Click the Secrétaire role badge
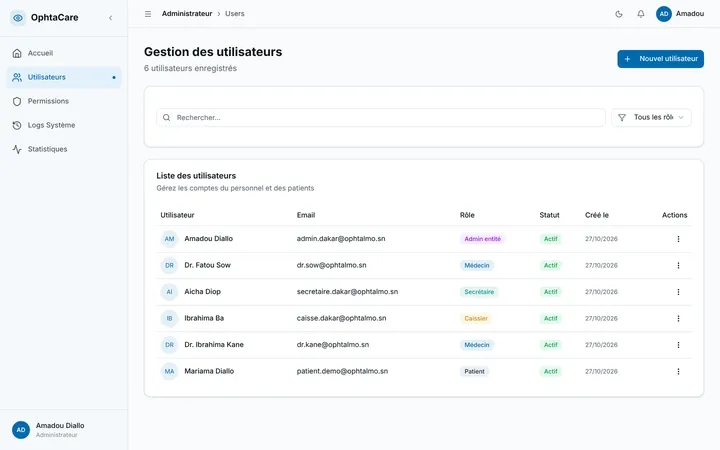The height and width of the screenshot is (450, 720). tap(479, 292)
